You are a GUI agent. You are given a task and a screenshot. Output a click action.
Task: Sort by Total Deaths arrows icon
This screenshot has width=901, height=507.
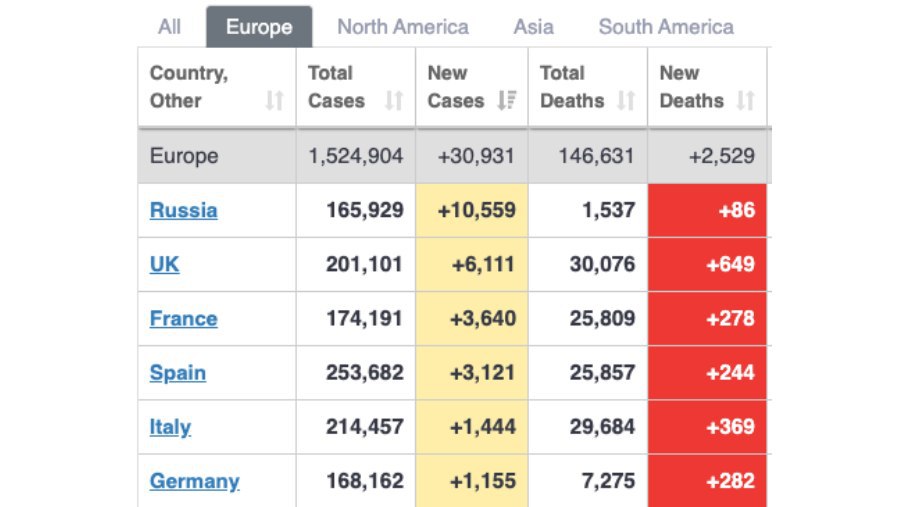click(x=626, y=101)
